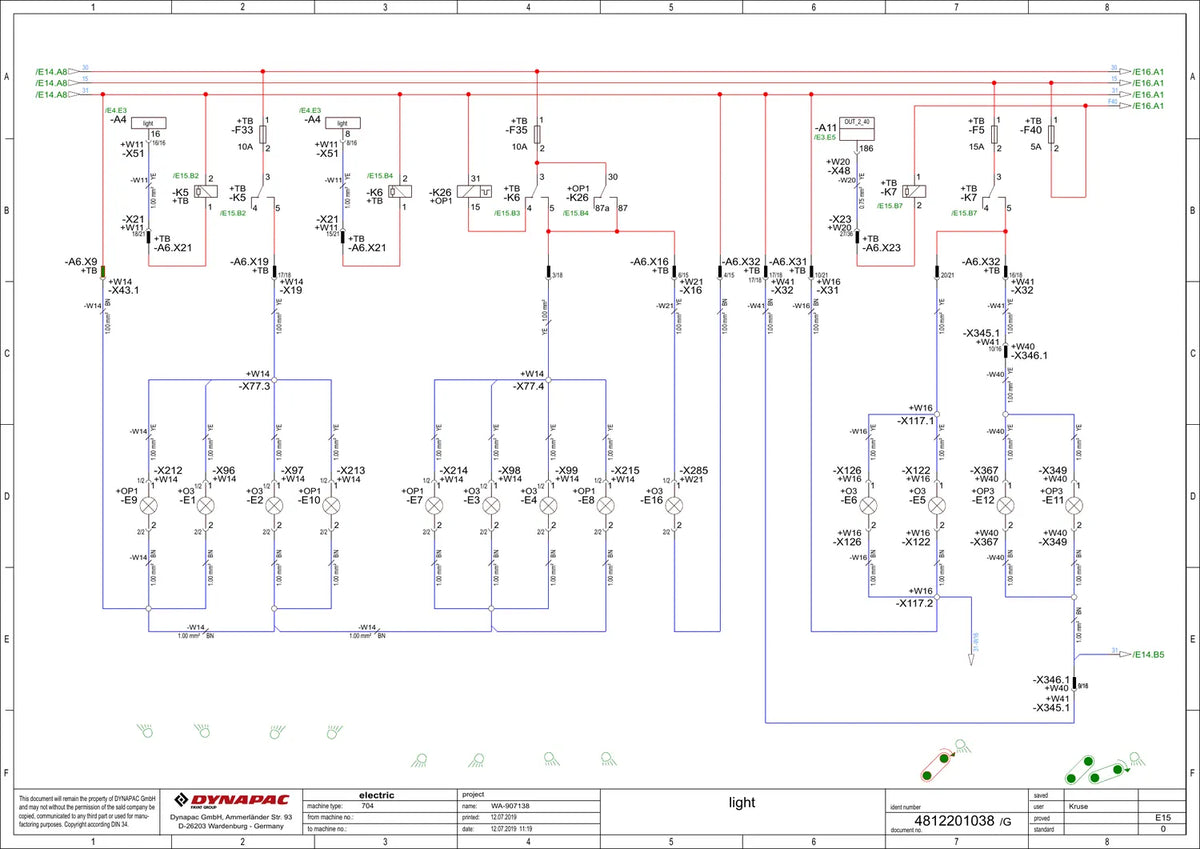Pick the -E6 lamp symbol
This screenshot has width=1200, height=849.
point(869,506)
